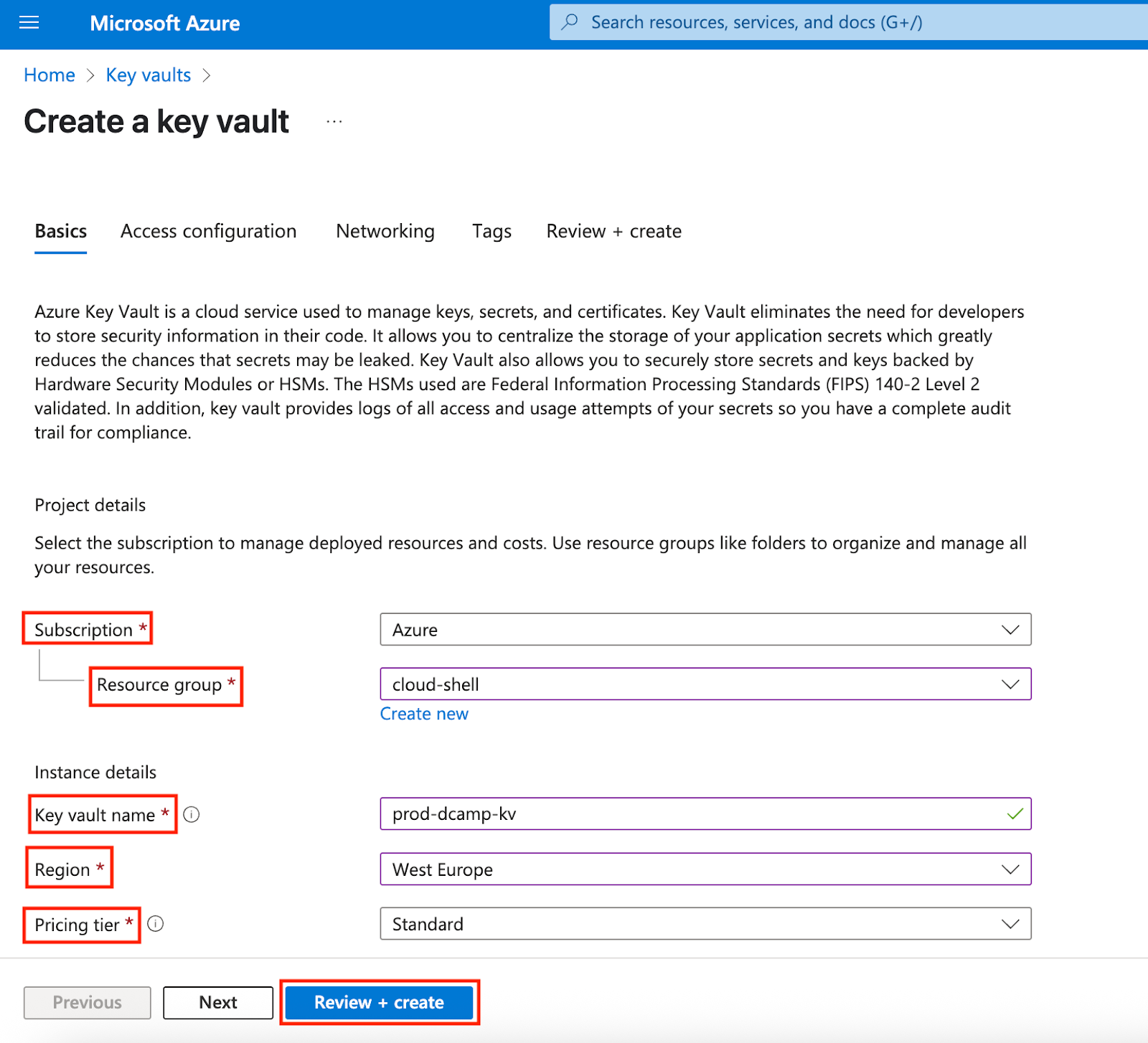Click the Pricing tier field label
This screenshot has height=1043, width=1148.
[77, 925]
